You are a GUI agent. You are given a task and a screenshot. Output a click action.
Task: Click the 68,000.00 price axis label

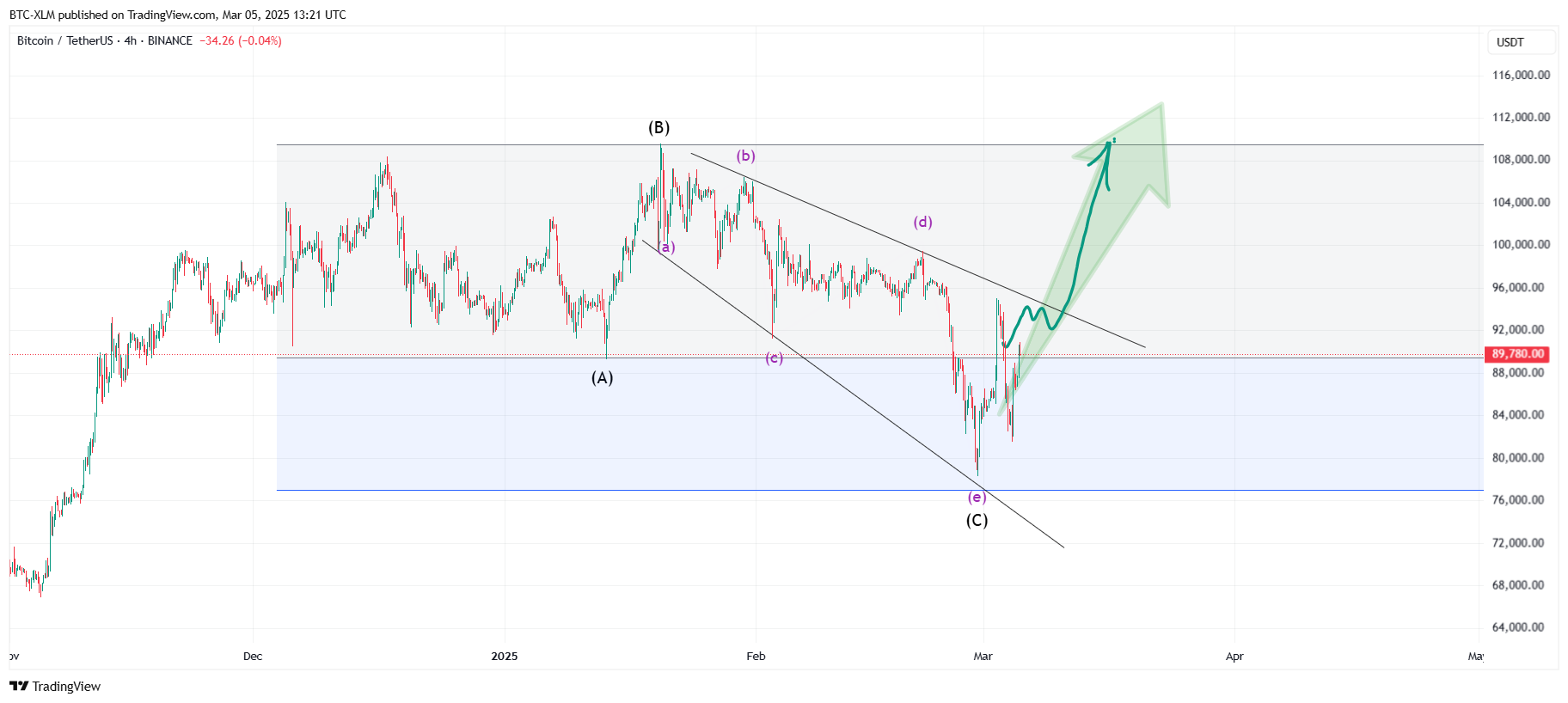tap(1518, 584)
